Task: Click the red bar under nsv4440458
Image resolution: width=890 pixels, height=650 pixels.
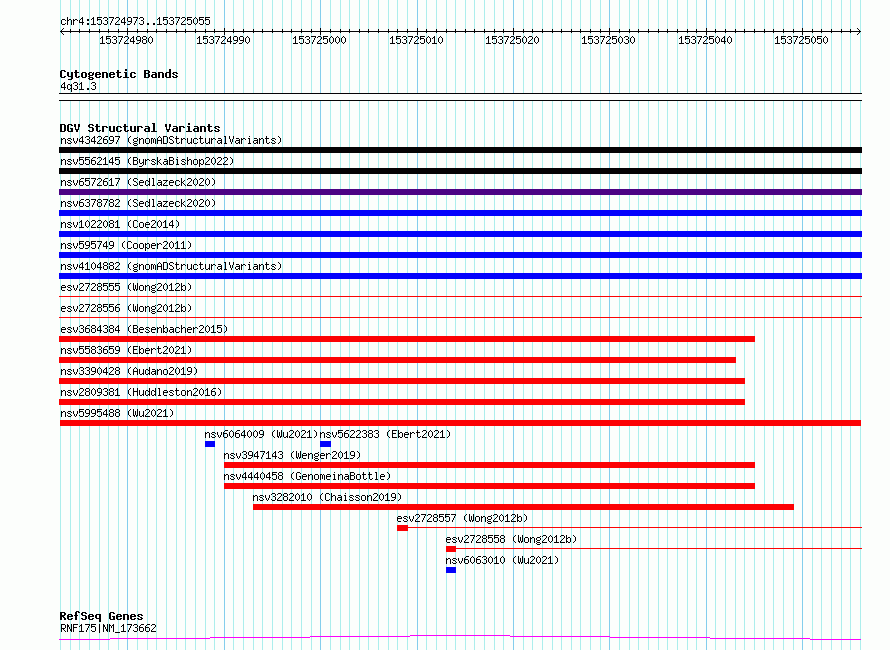Action: pyautogui.click(x=489, y=486)
